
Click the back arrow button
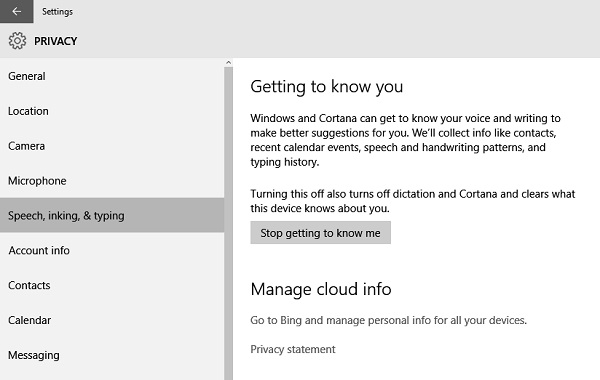pyautogui.click(x=16, y=11)
